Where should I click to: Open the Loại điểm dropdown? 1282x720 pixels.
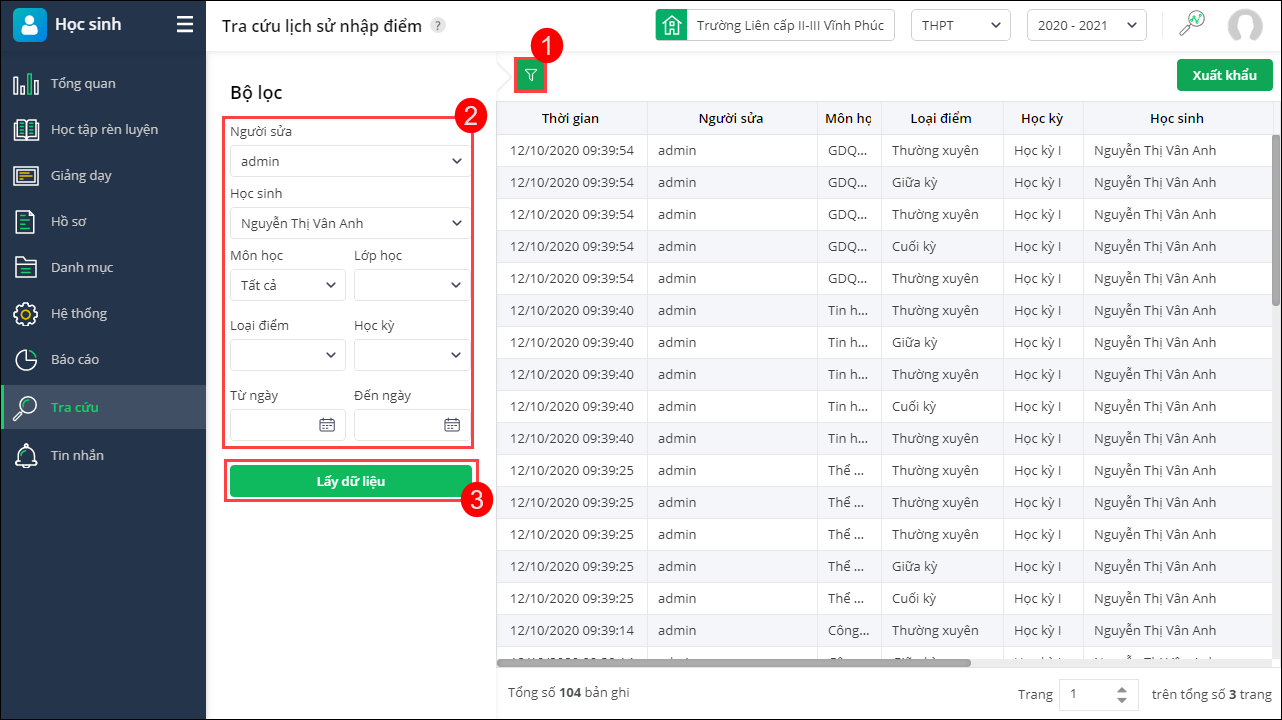coord(288,355)
